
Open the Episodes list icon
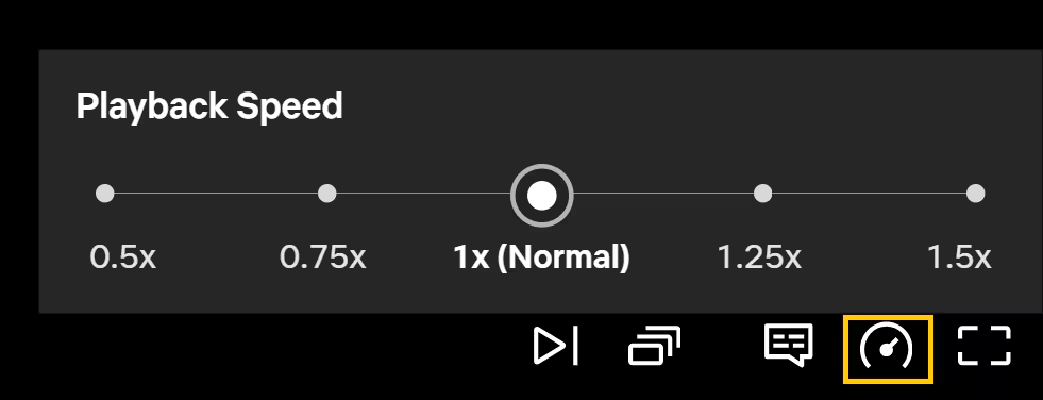[654, 346]
